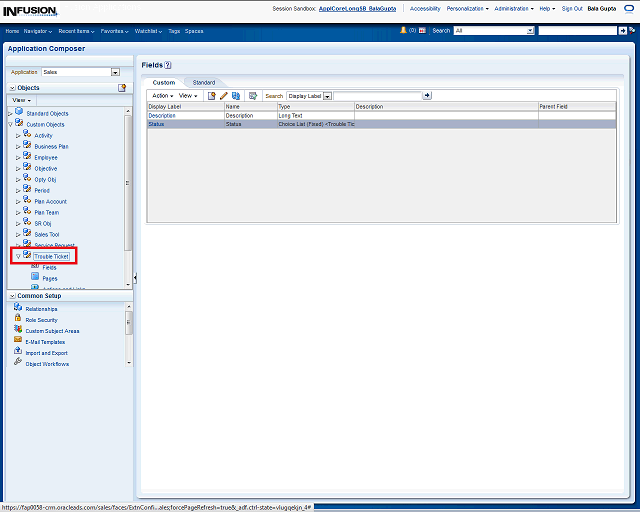
Task: Click the Oracle O logo icon
Action: coord(629,9)
